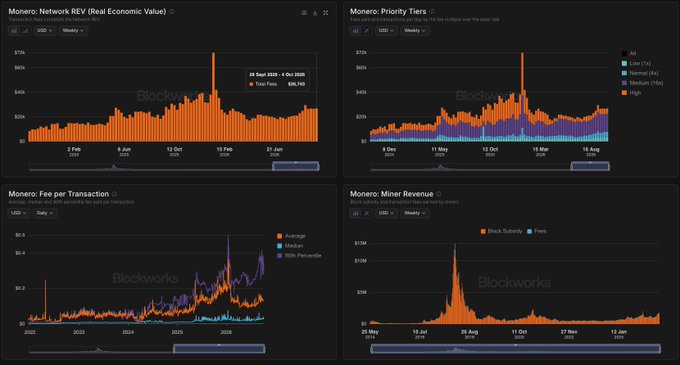Screen dimensions: 680x365
Task: Click Fee per Transaction range slider handle
Action: coord(219,349)
